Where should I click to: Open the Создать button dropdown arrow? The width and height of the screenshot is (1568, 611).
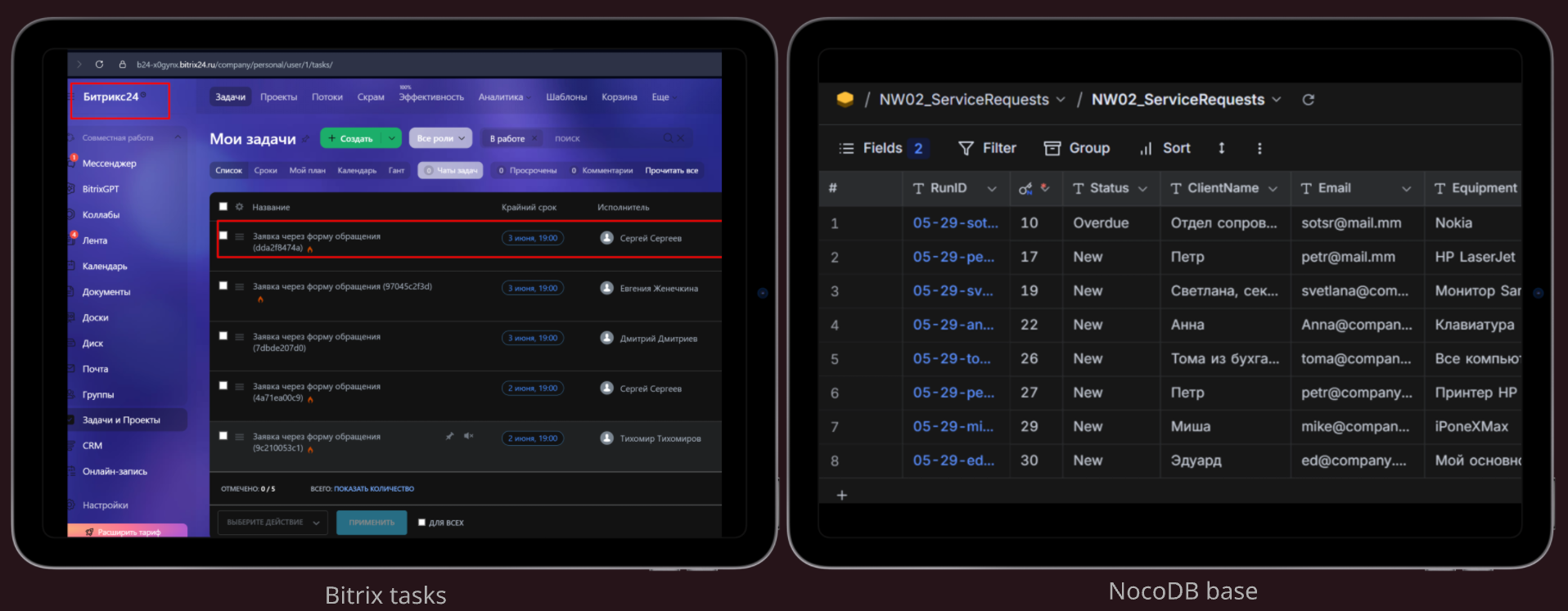392,138
